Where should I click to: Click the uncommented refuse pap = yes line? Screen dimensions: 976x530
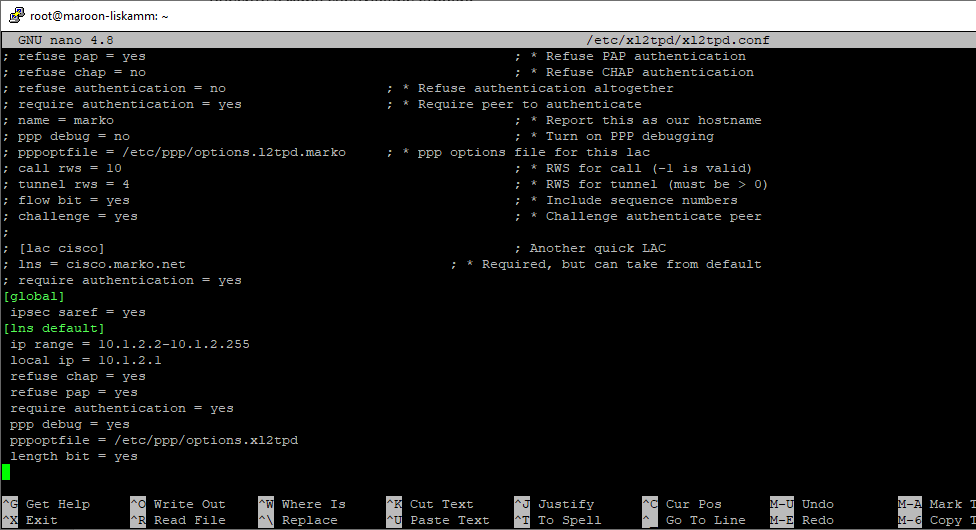[x=74, y=392]
